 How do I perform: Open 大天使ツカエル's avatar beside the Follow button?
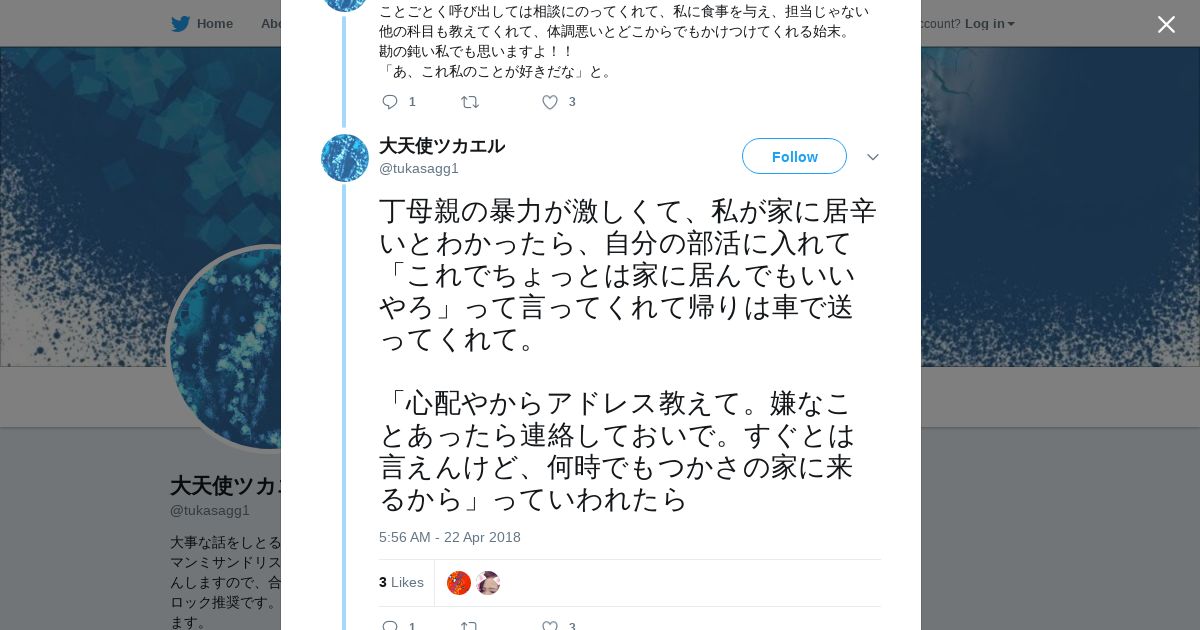[x=345, y=158]
